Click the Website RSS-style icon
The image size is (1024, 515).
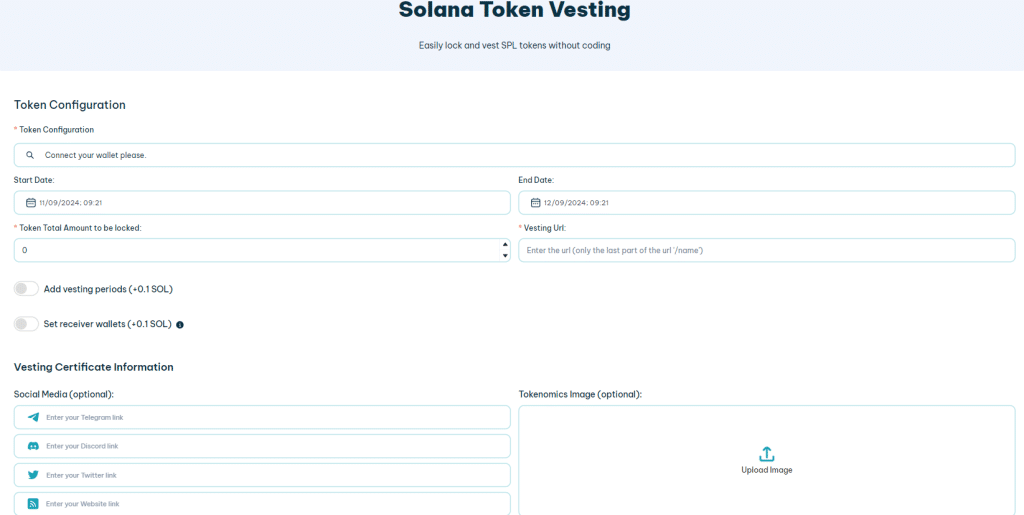[x=33, y=504]
